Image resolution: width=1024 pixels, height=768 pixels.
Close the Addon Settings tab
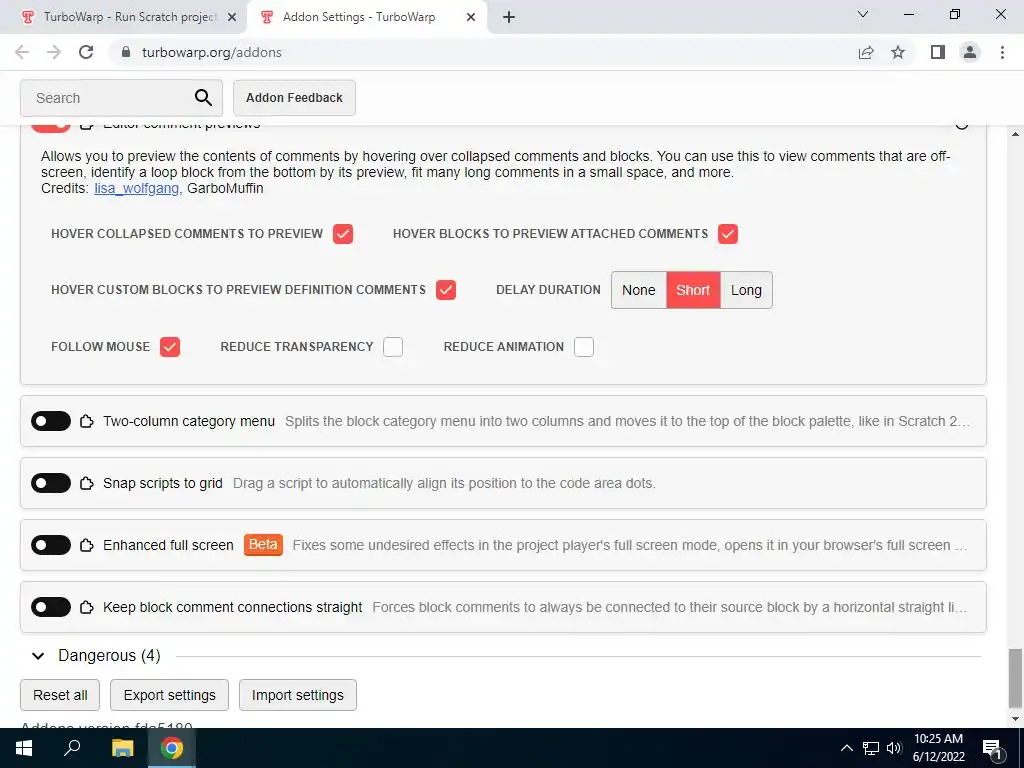pyautogui.click(x=471, y=17)
